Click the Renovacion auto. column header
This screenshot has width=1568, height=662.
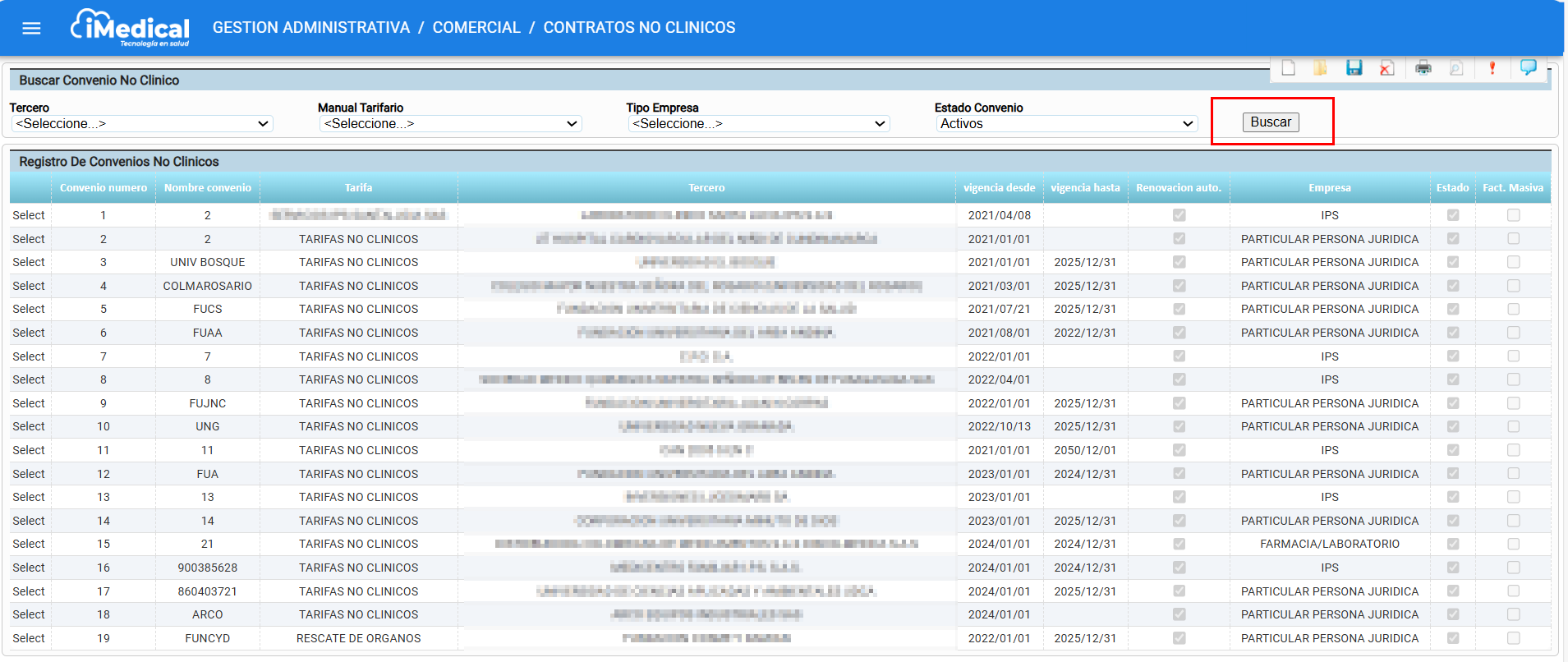pos(1179,188)
